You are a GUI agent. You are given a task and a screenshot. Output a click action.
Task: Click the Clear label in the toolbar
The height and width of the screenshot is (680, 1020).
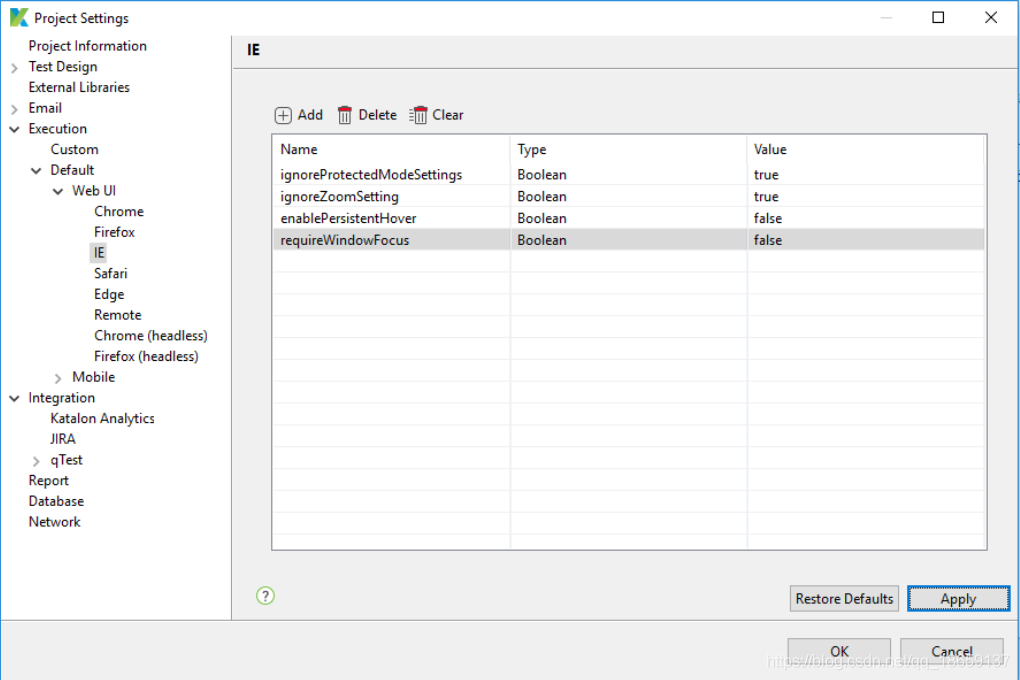click(x=448, y=115)
